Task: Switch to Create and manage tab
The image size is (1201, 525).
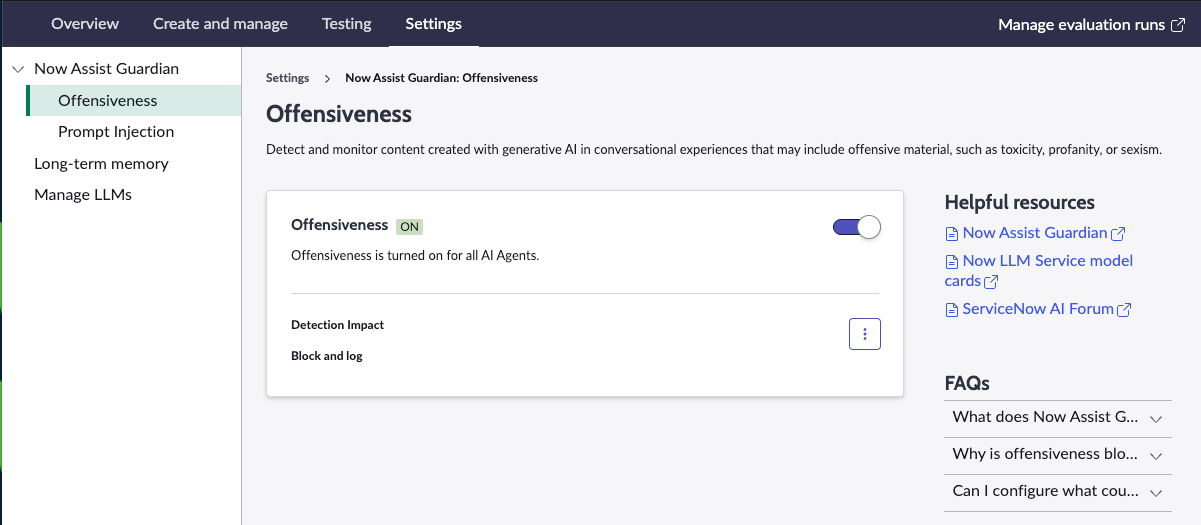Action: (x=220, y=23)
